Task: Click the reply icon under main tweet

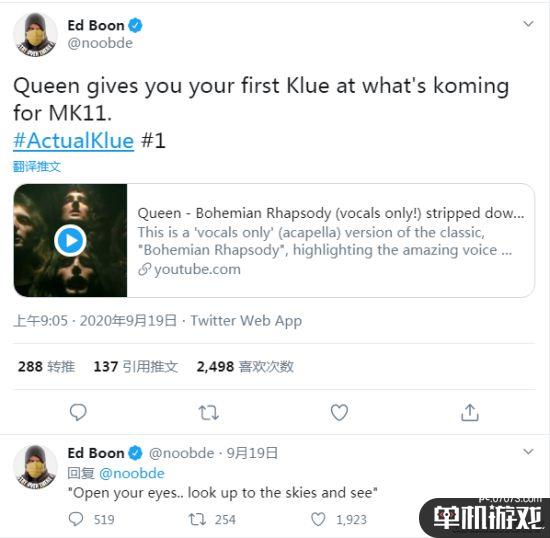Action: tap(78, 412)
